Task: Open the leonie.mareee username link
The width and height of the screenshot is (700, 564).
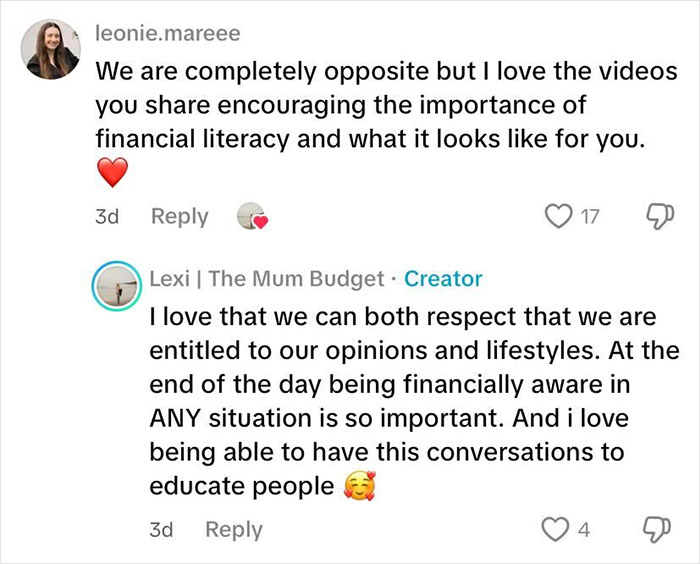Action: pos(167,34)
